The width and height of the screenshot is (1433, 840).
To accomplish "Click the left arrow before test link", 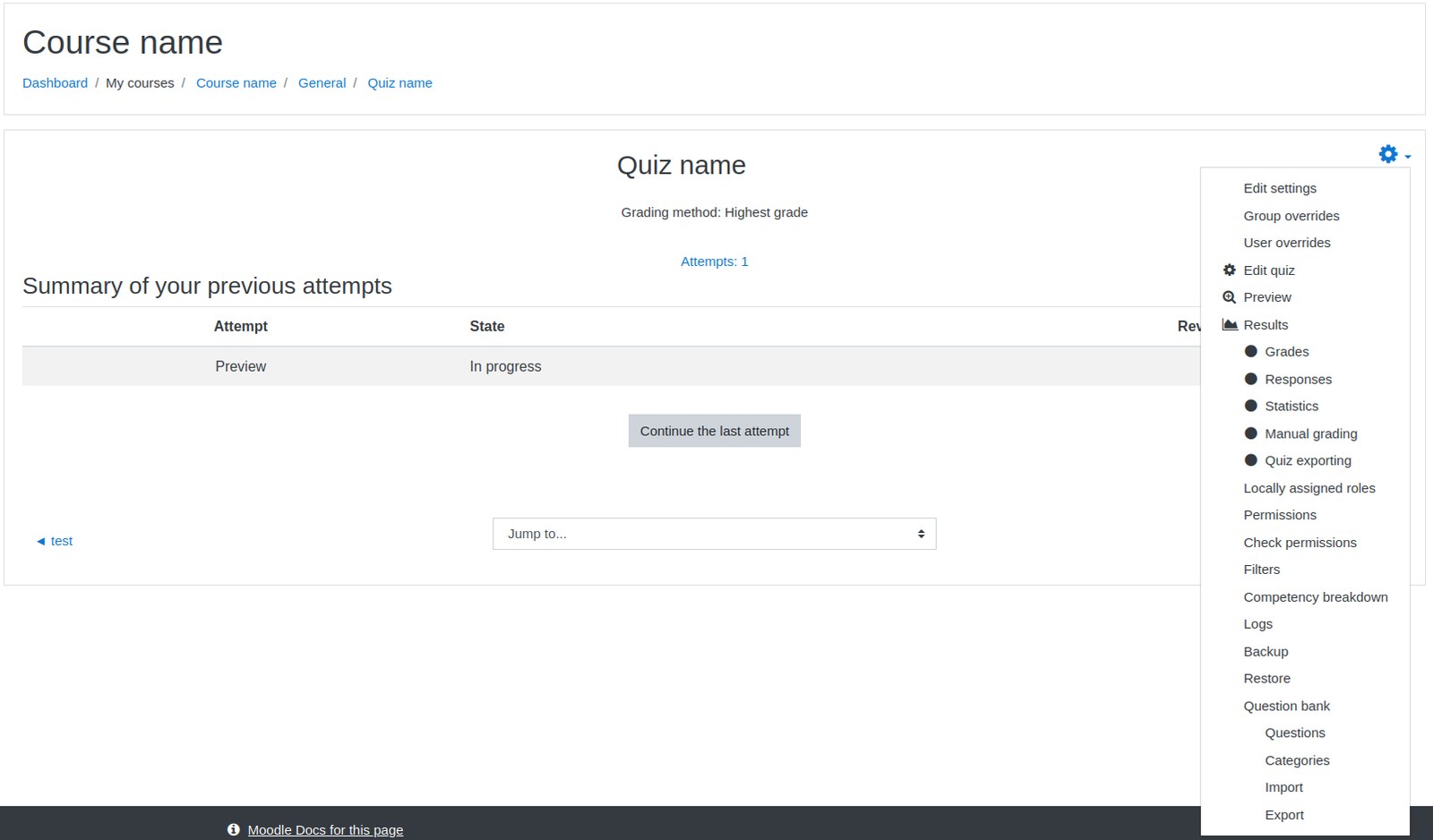I will [x=40, y=541].
